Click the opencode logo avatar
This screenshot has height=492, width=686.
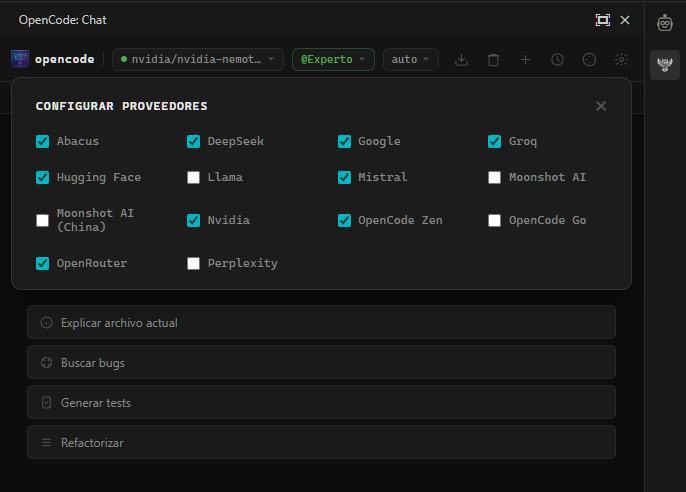coord(20,59)
